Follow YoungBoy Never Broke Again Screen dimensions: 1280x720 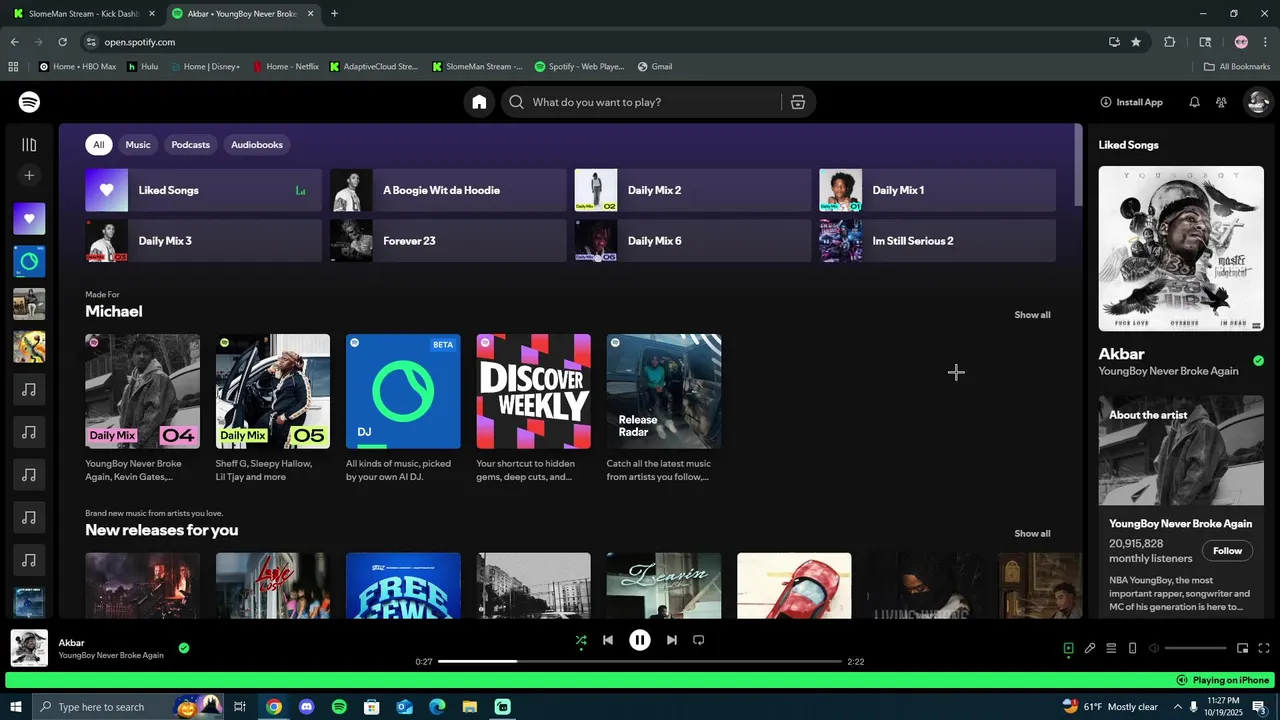click(x=1227, y=551)
